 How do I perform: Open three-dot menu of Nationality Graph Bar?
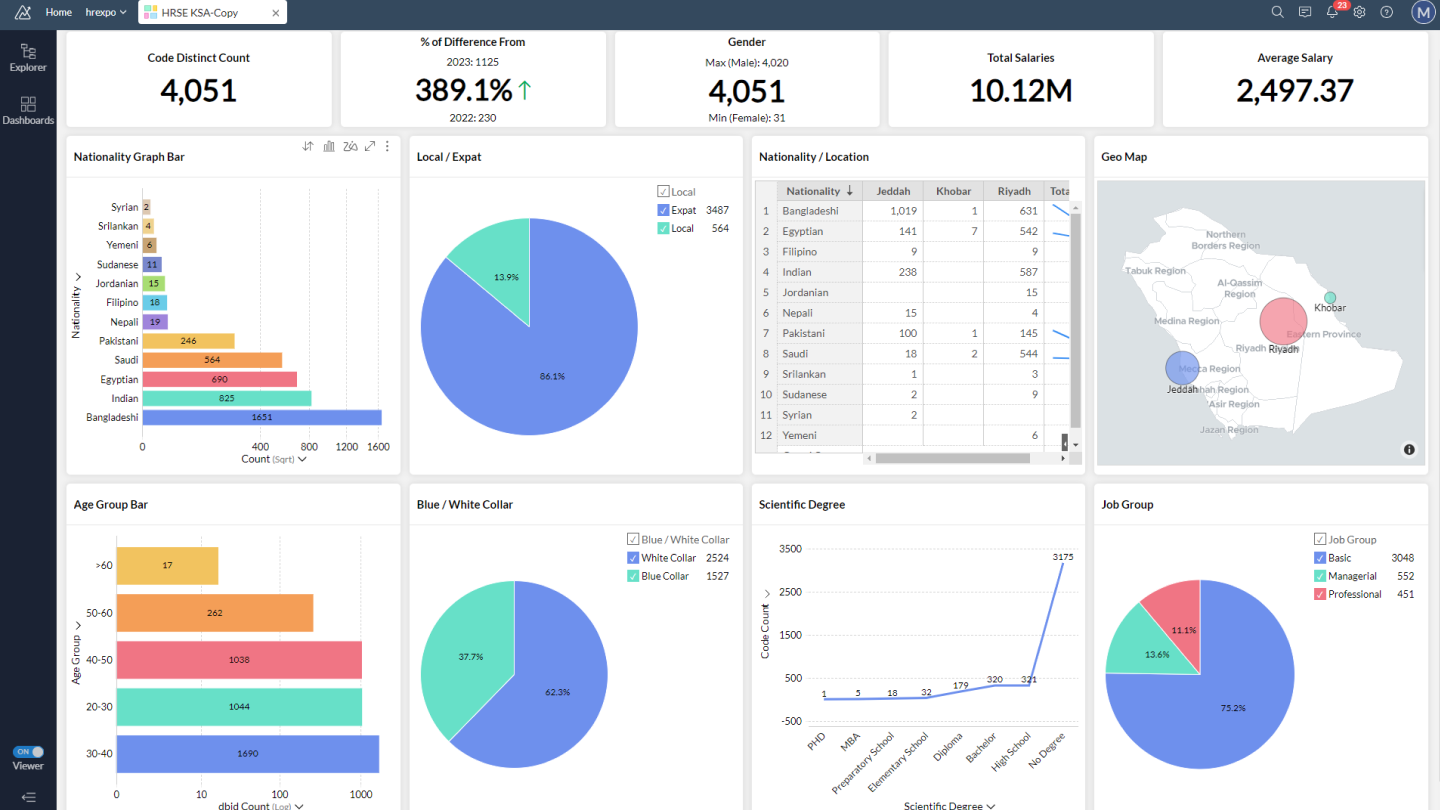pos(387,146)
